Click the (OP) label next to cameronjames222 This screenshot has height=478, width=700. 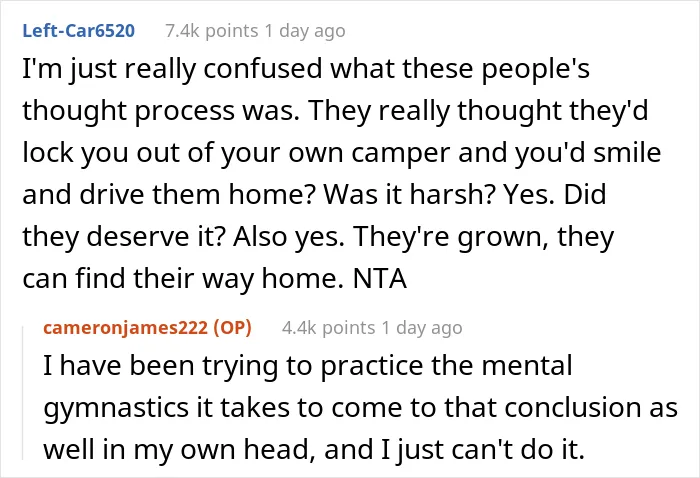tap(233, 328)
